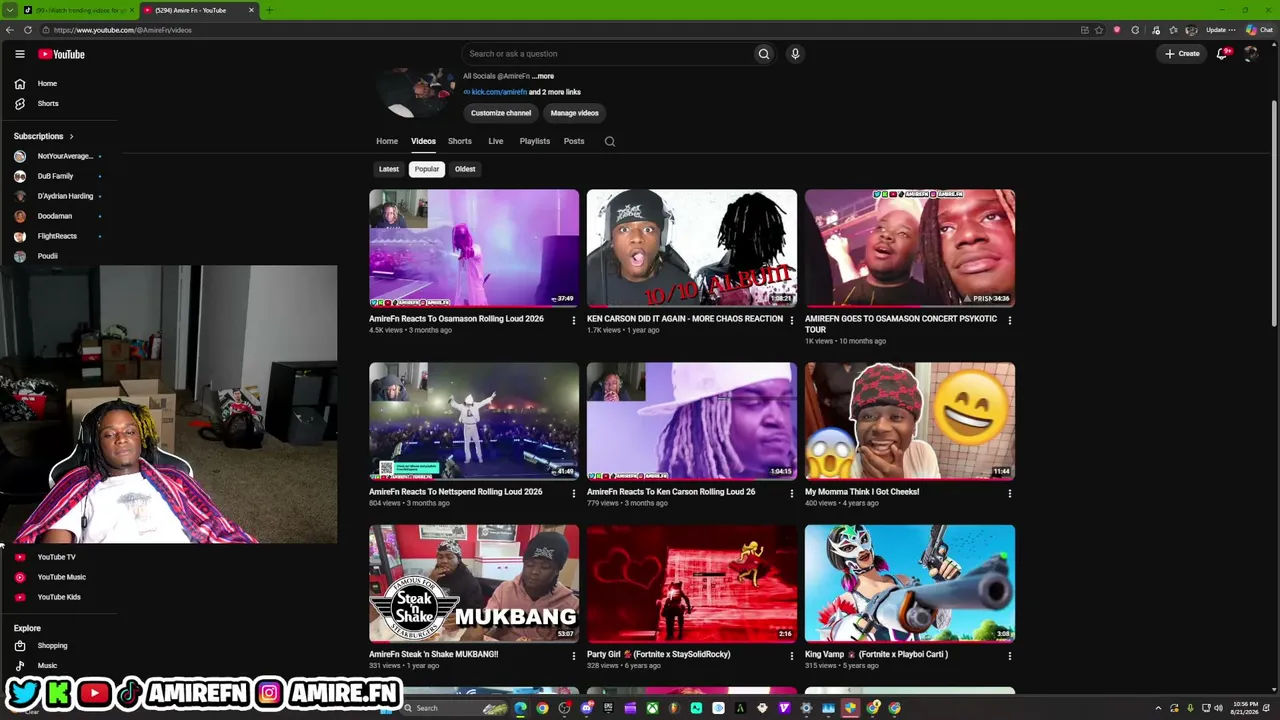Open the Windows taskbar Search box
This screenshot has width=1280, height=720.
452,708
